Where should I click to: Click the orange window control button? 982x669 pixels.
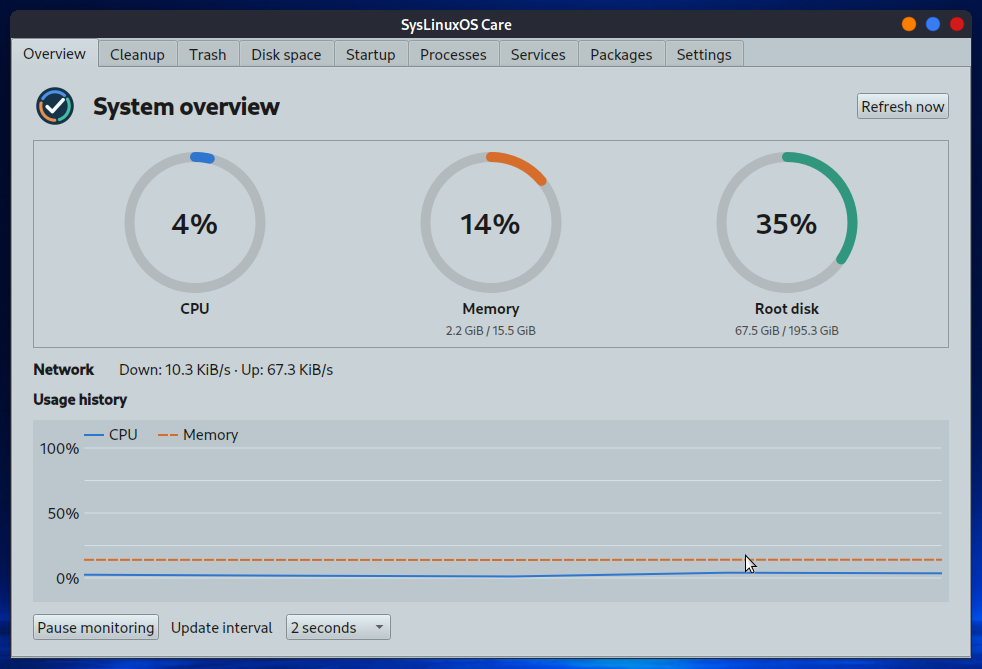(909, 24)
